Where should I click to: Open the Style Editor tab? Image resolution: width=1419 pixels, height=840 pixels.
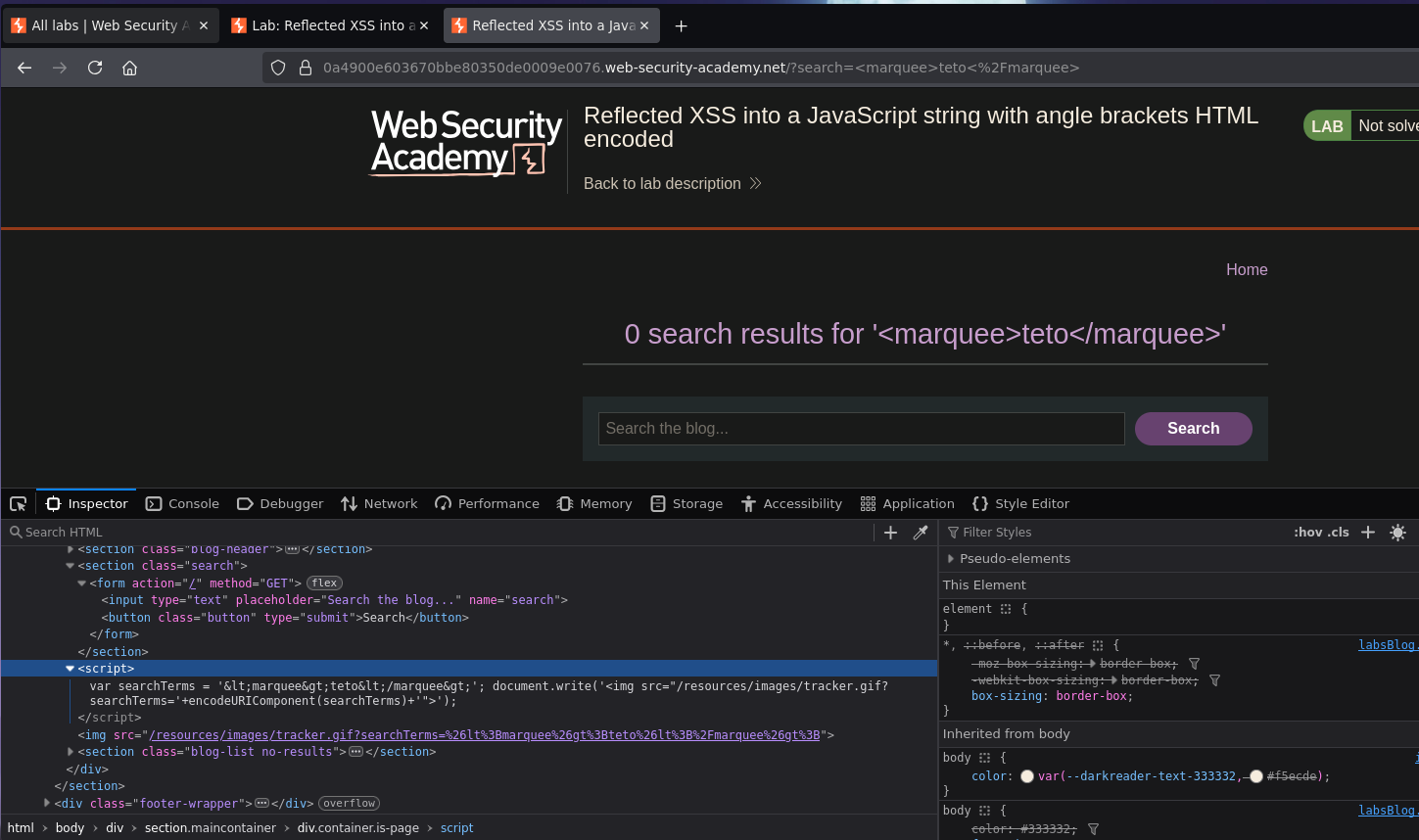[1020, 503]
